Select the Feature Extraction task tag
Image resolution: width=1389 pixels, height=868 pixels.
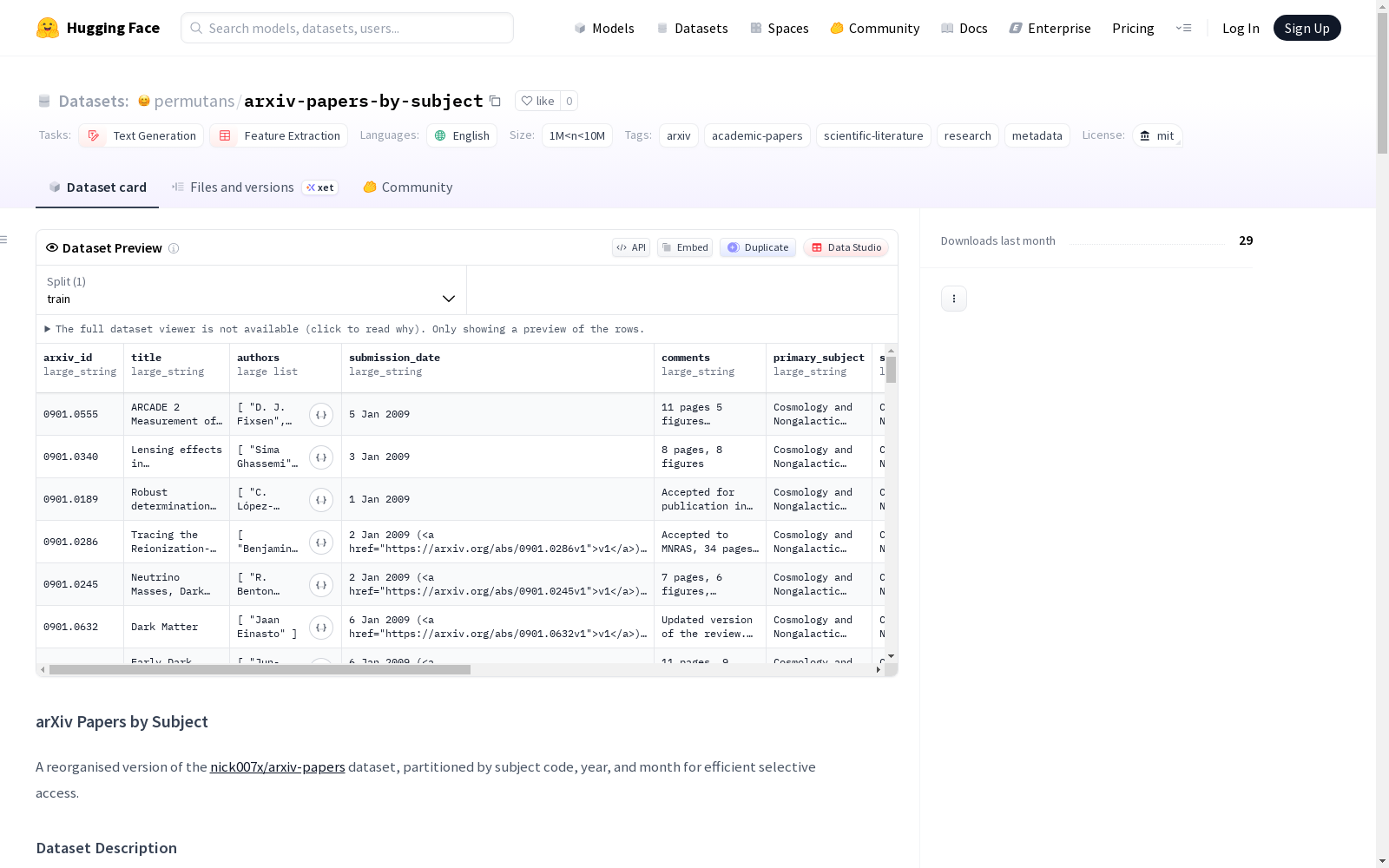coord(279,135)
